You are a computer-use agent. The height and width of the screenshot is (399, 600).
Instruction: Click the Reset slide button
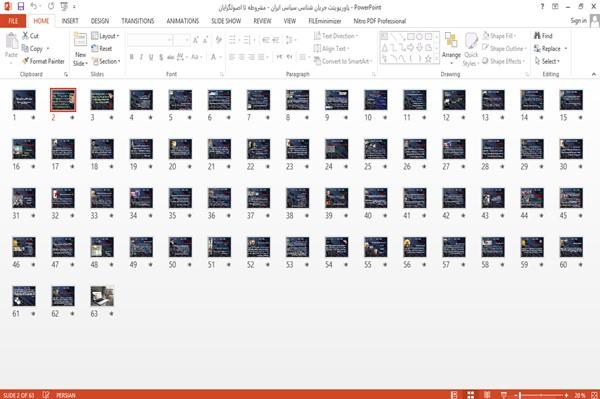102,49
